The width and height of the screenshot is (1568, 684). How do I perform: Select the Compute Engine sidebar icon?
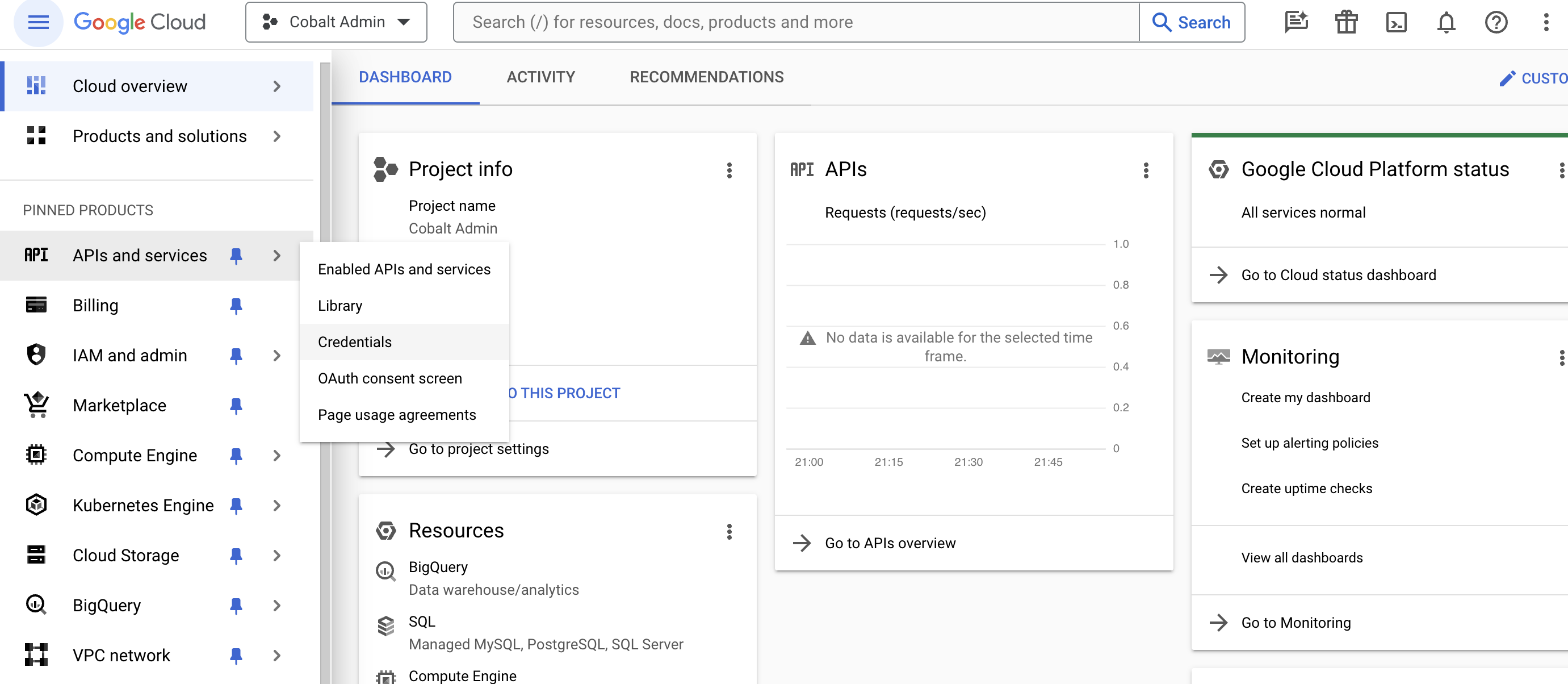coord(36,455)
